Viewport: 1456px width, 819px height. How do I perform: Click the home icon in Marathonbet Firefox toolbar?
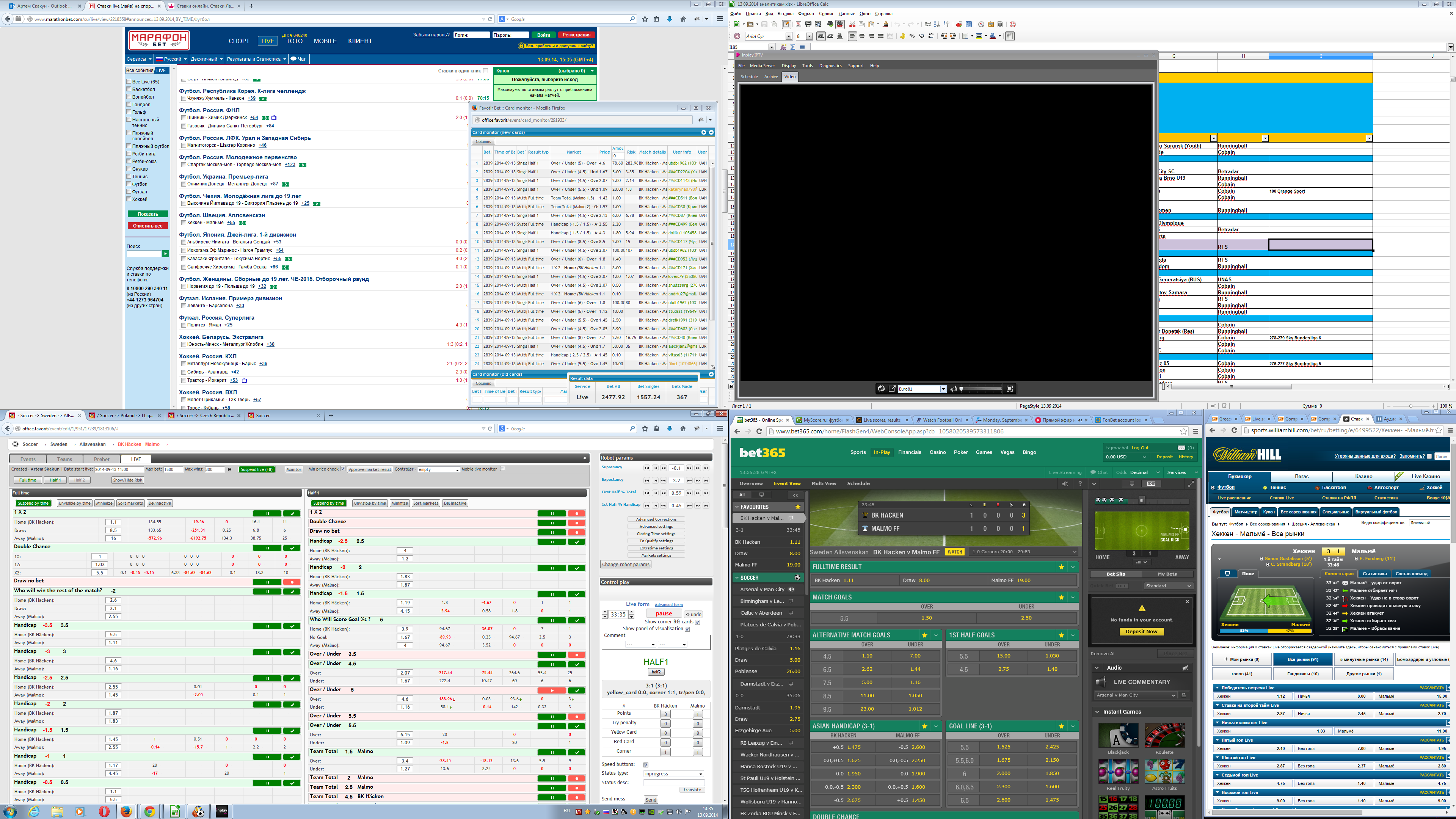click(683, 19)
